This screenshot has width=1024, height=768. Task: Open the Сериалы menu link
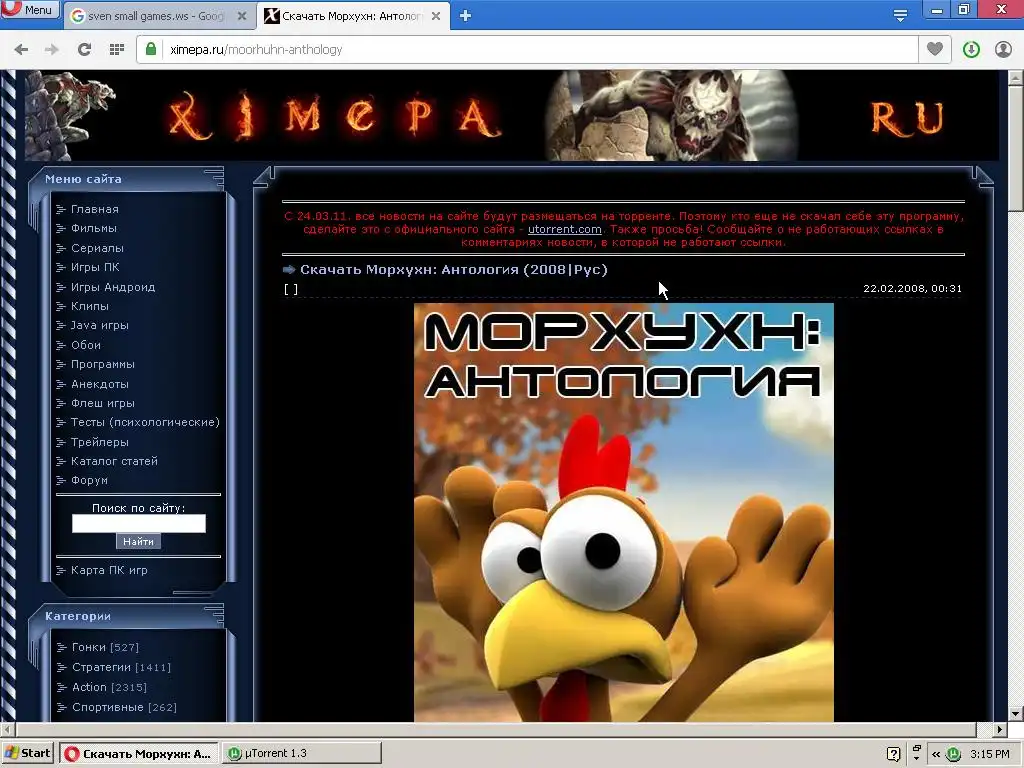pos(97,248)
